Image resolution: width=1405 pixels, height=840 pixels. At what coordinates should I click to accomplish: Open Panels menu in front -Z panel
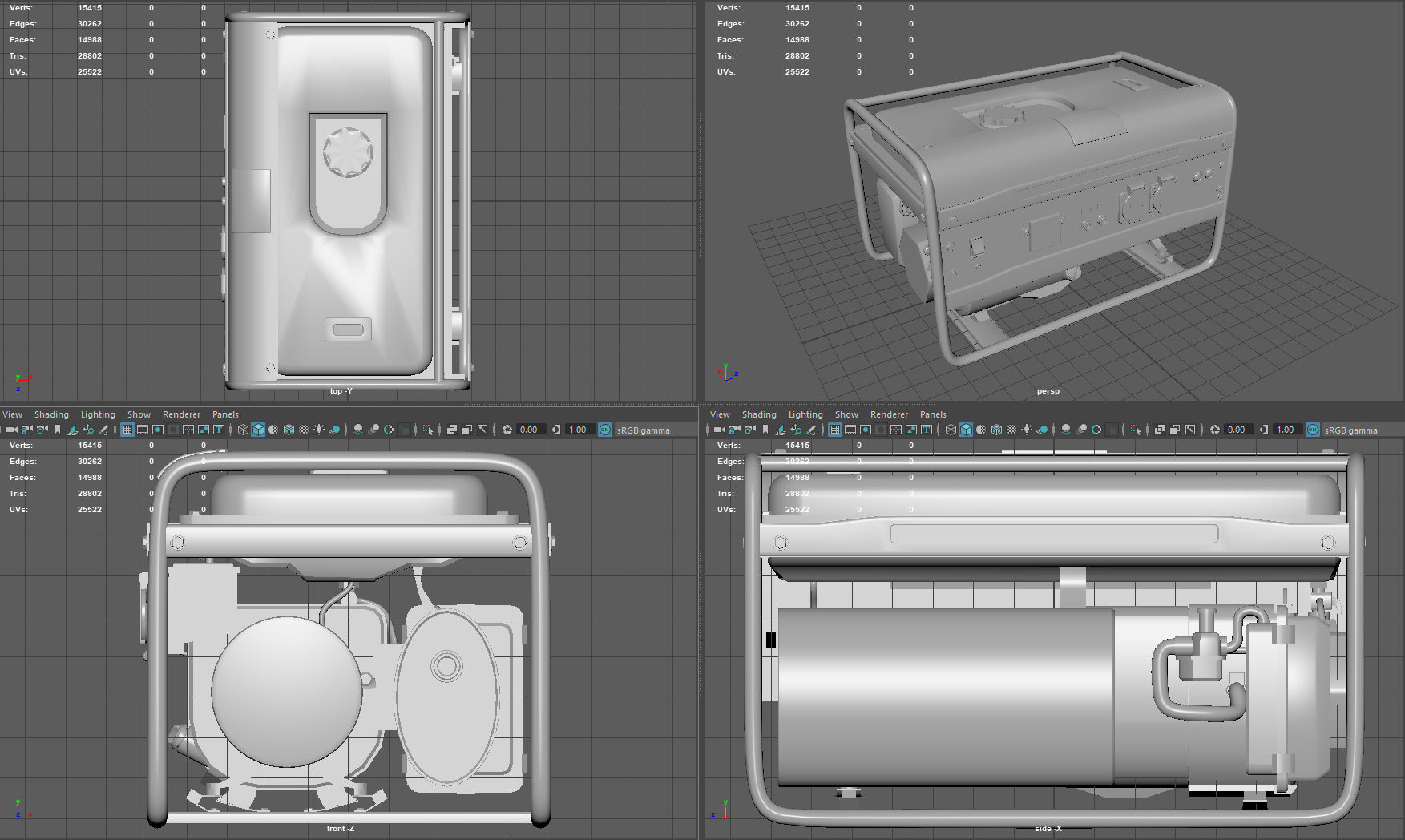[225, 414]
